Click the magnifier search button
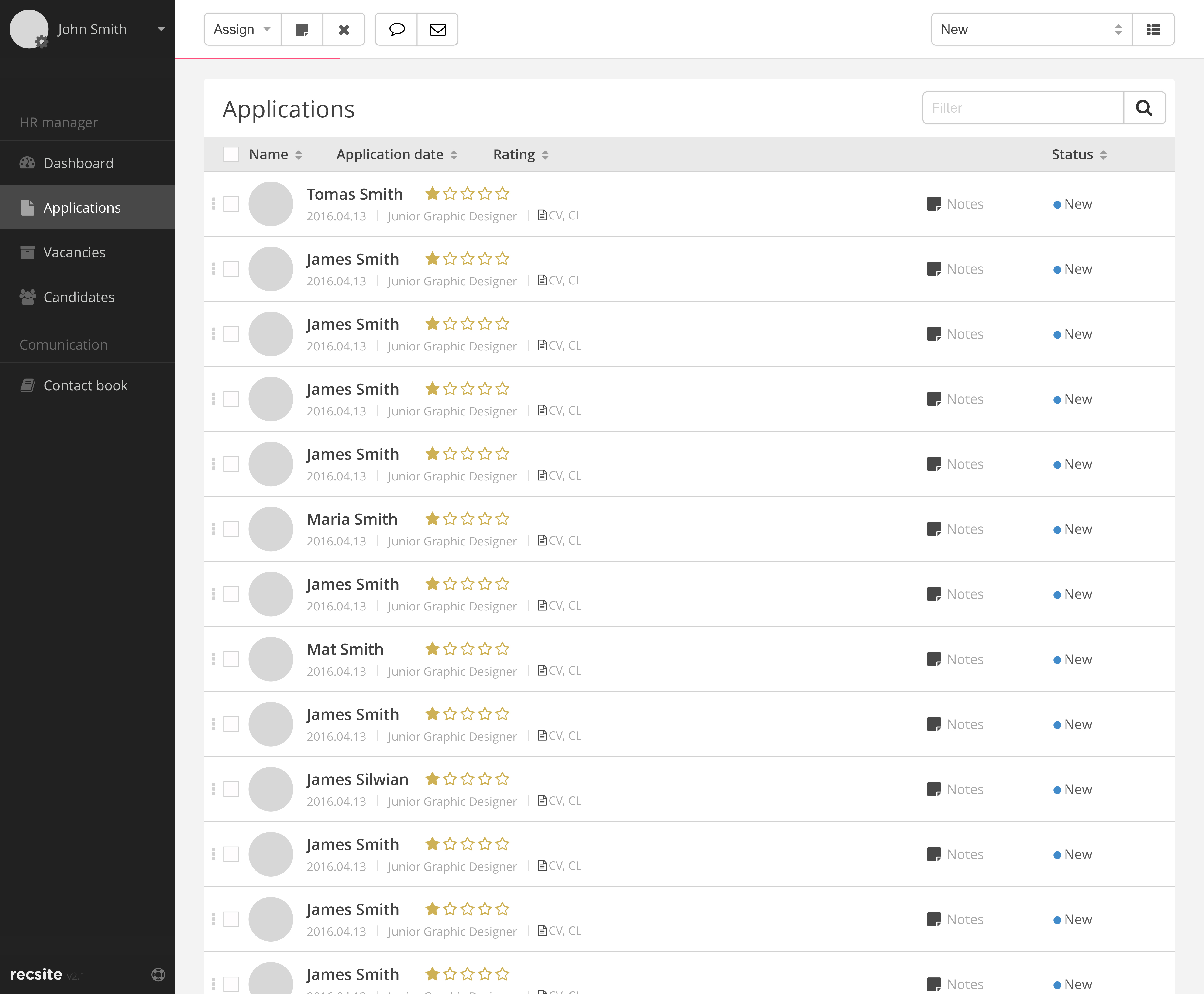Viewport: 1204px width, 994px height. (1144, 108)
